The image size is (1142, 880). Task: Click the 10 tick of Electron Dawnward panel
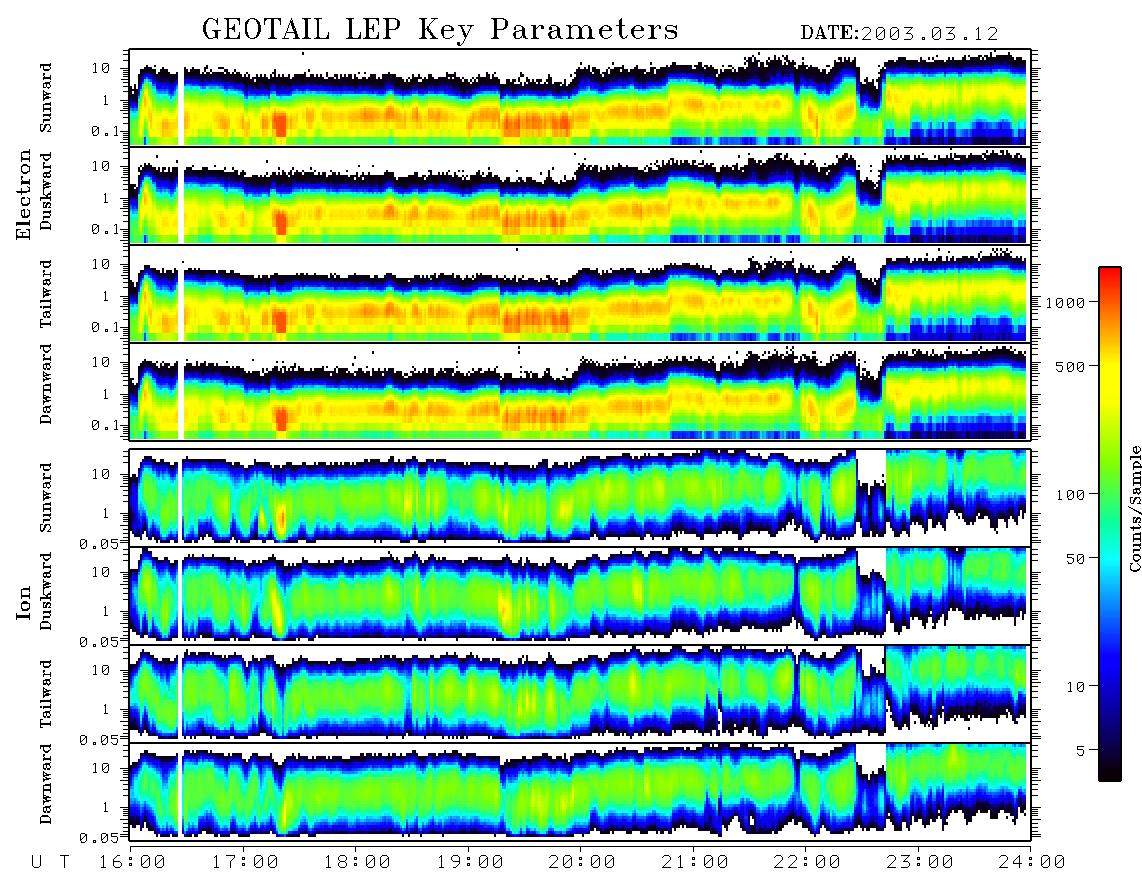coord(101,362)
